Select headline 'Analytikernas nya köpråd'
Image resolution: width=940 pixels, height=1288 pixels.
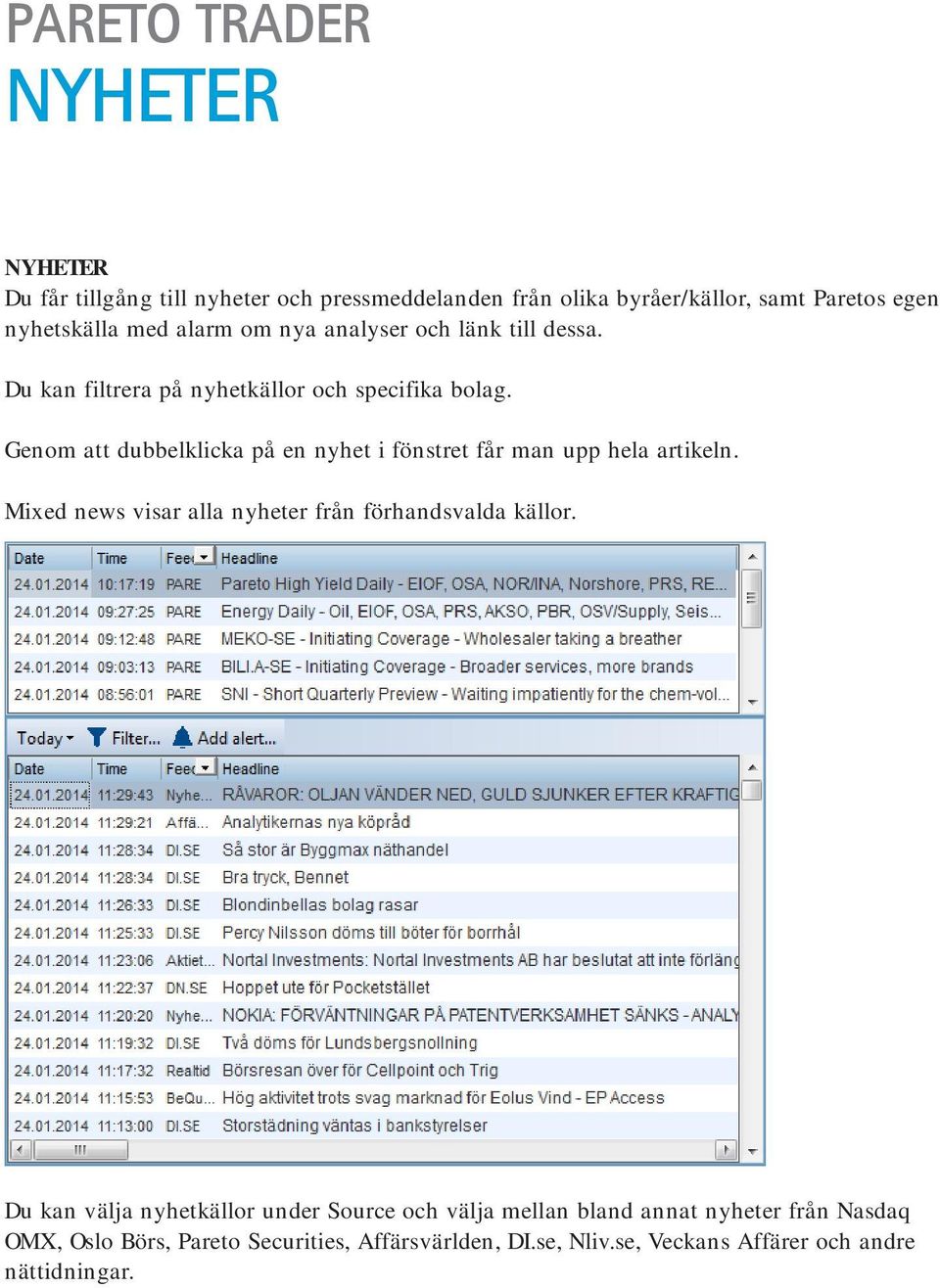(x=315, y=822)
